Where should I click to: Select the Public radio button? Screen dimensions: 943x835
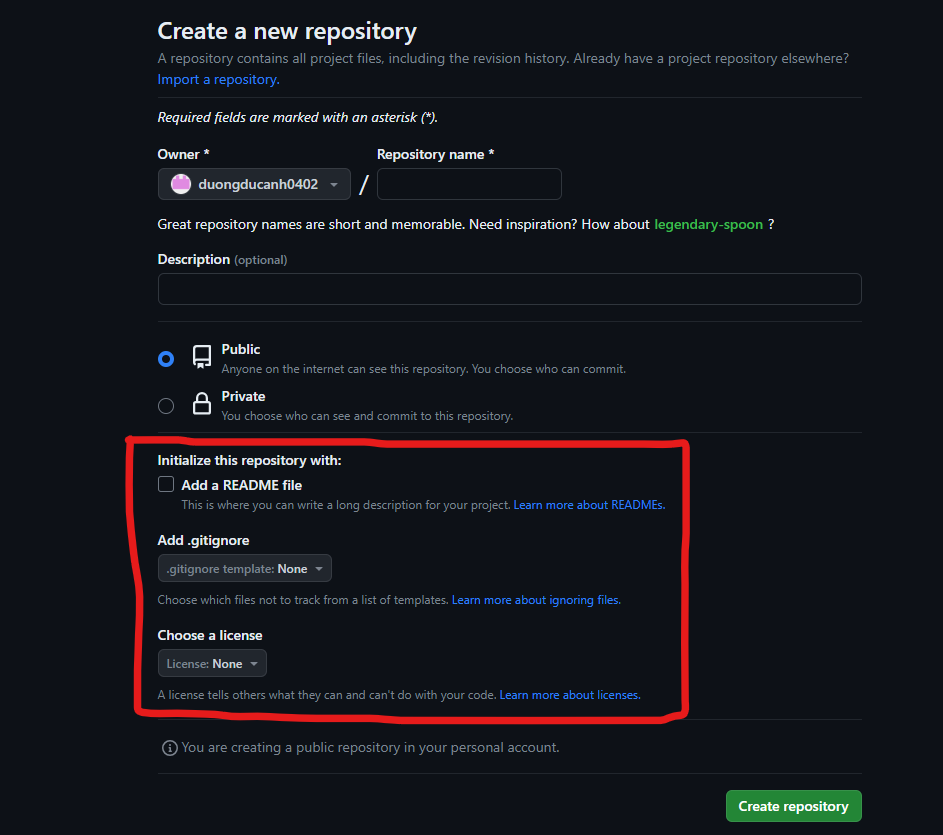166,358
